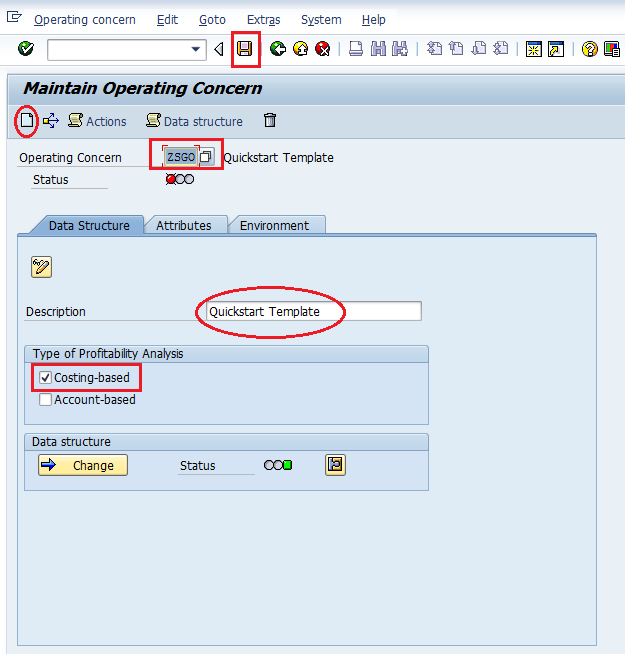The width and height of the screenshot is (625, 654).
Task: Click the Operating Concern ZSGO field
Action: [x=180, y=157]
